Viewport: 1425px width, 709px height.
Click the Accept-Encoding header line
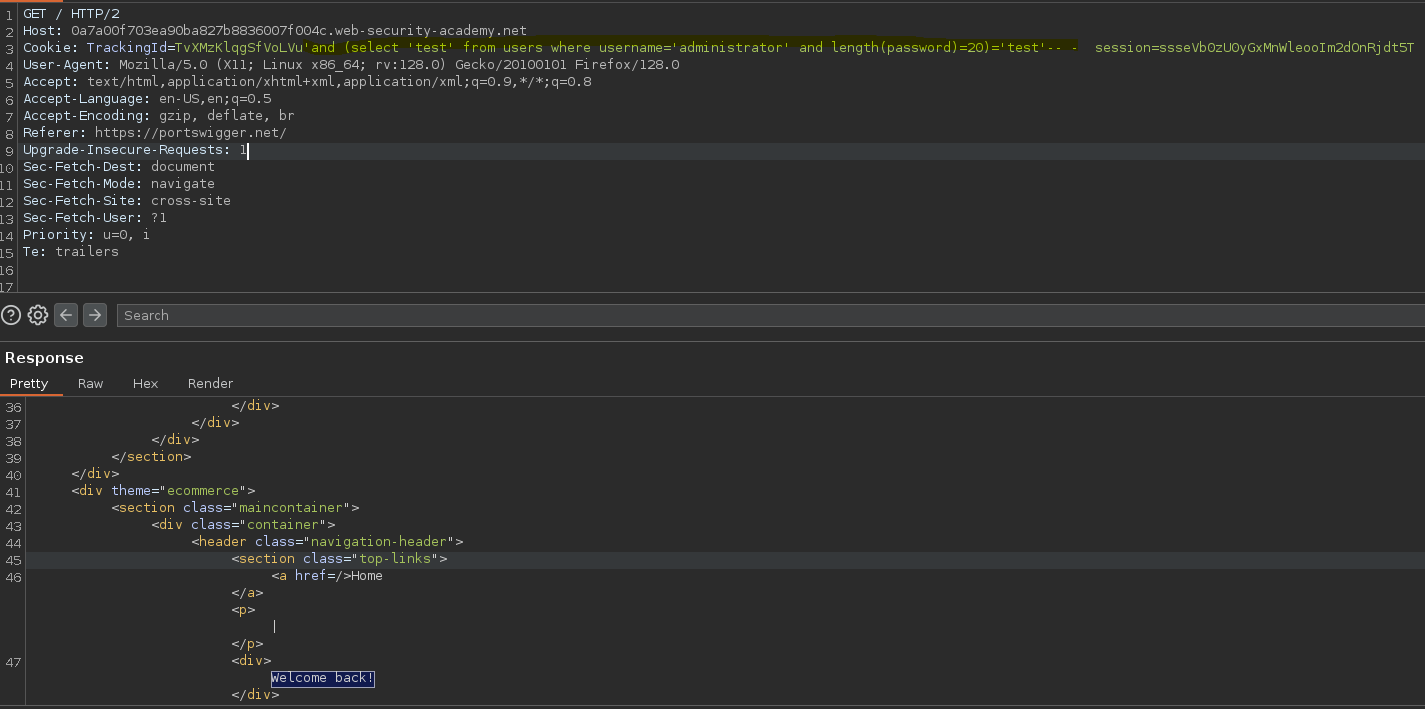159,116
